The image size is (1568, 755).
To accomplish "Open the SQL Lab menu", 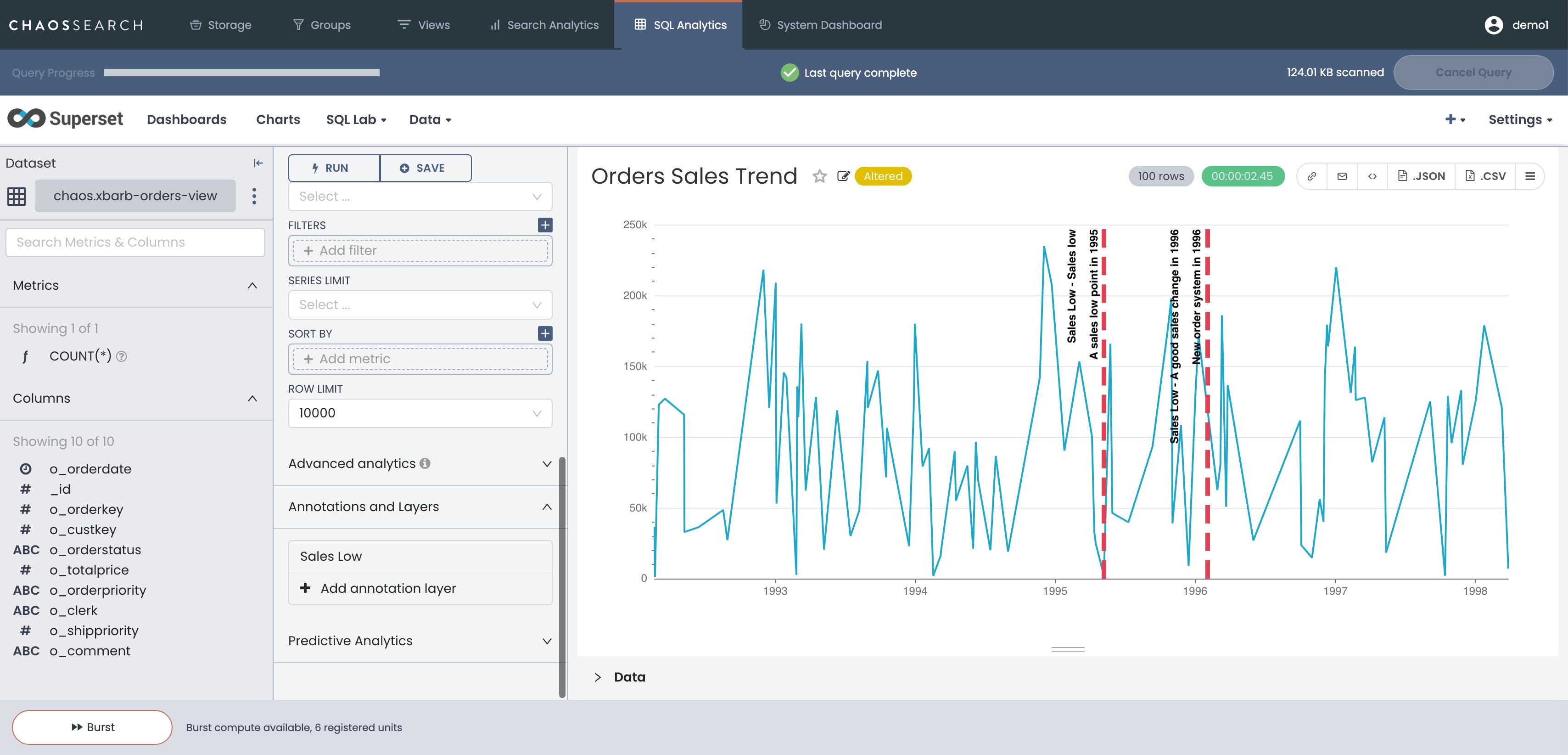I will [356, 120].
